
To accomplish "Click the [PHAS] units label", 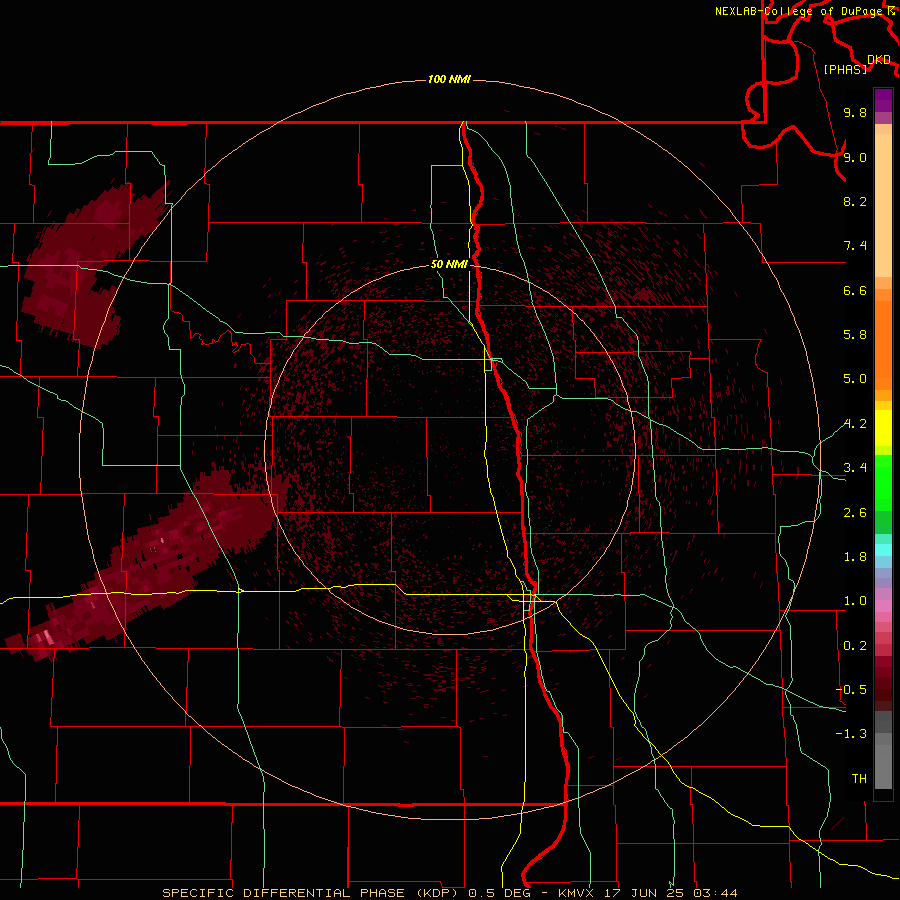I will tap(845, 69).
